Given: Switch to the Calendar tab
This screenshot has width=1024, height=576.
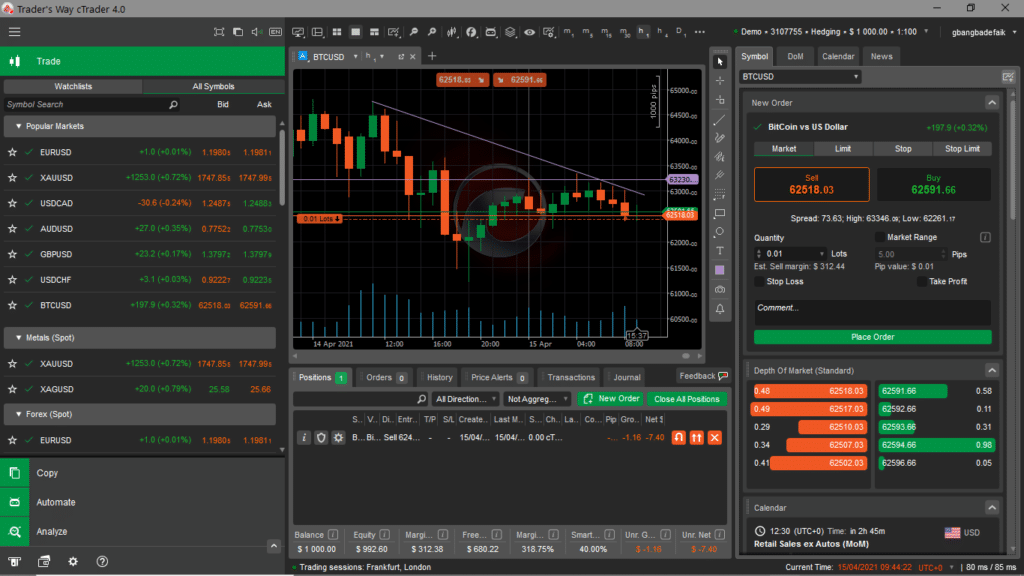Looking at the screenshot, I should (x=838, y=56).
